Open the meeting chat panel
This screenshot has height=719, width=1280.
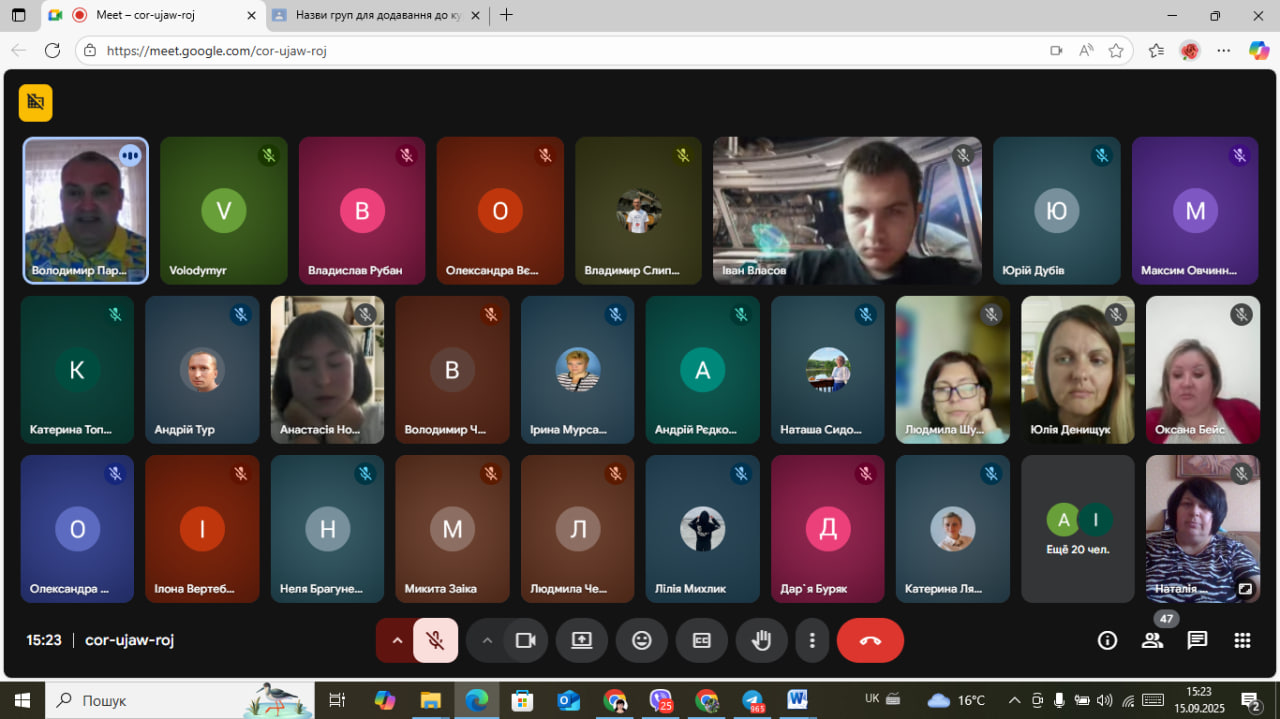point(1197,641)
